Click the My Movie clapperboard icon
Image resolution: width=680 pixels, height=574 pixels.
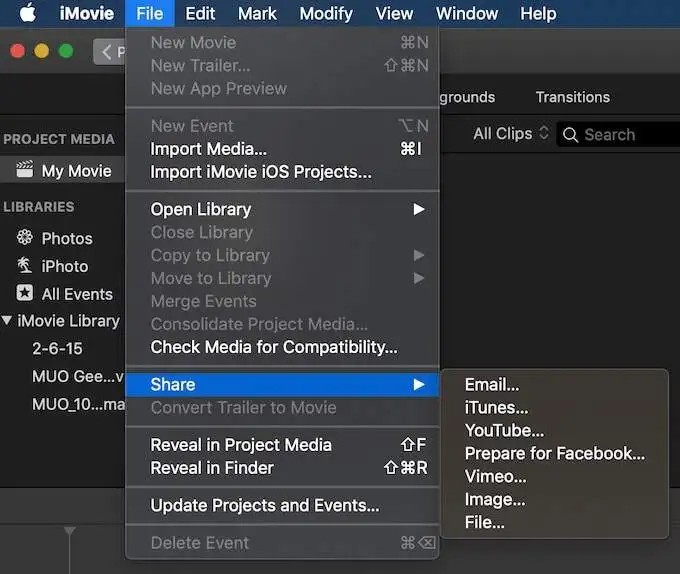(x=24, y=169)
